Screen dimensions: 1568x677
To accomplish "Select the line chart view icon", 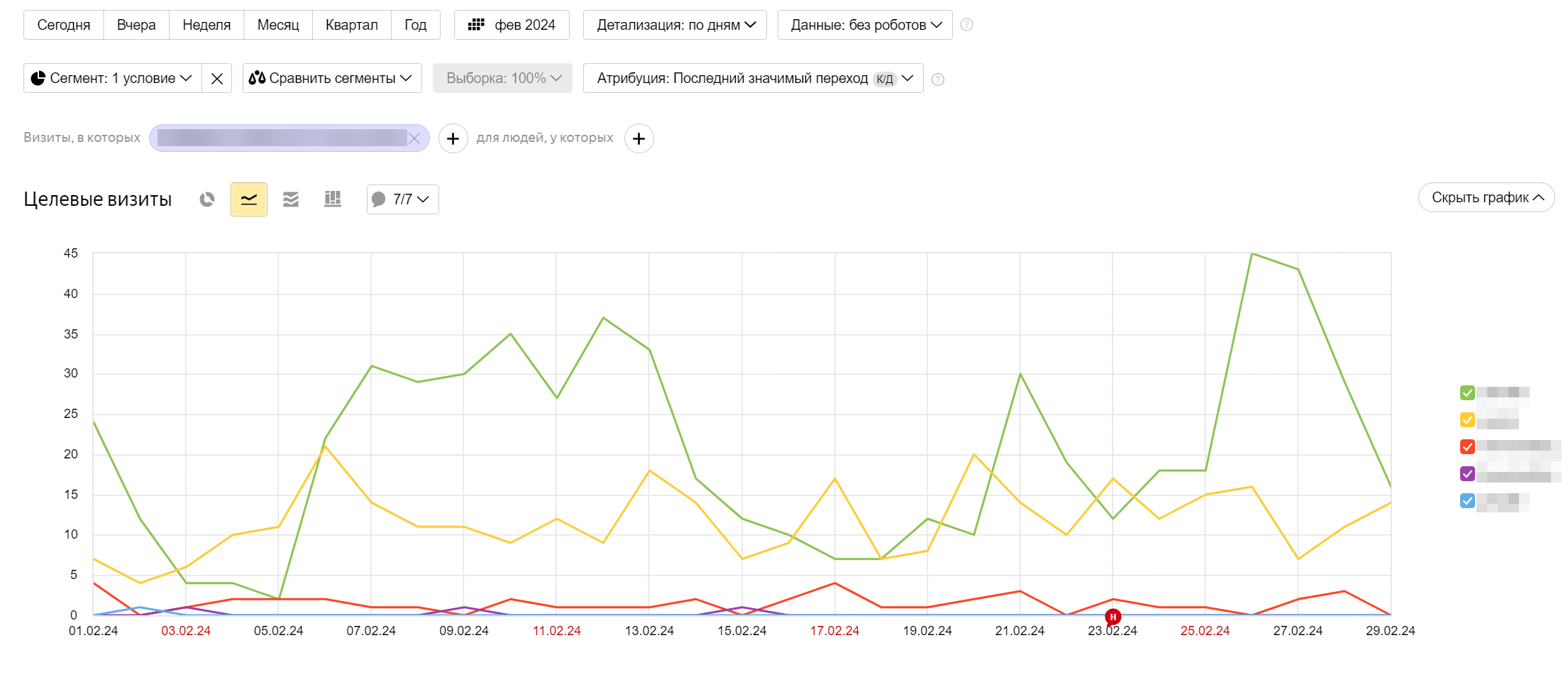I will 249,199.
